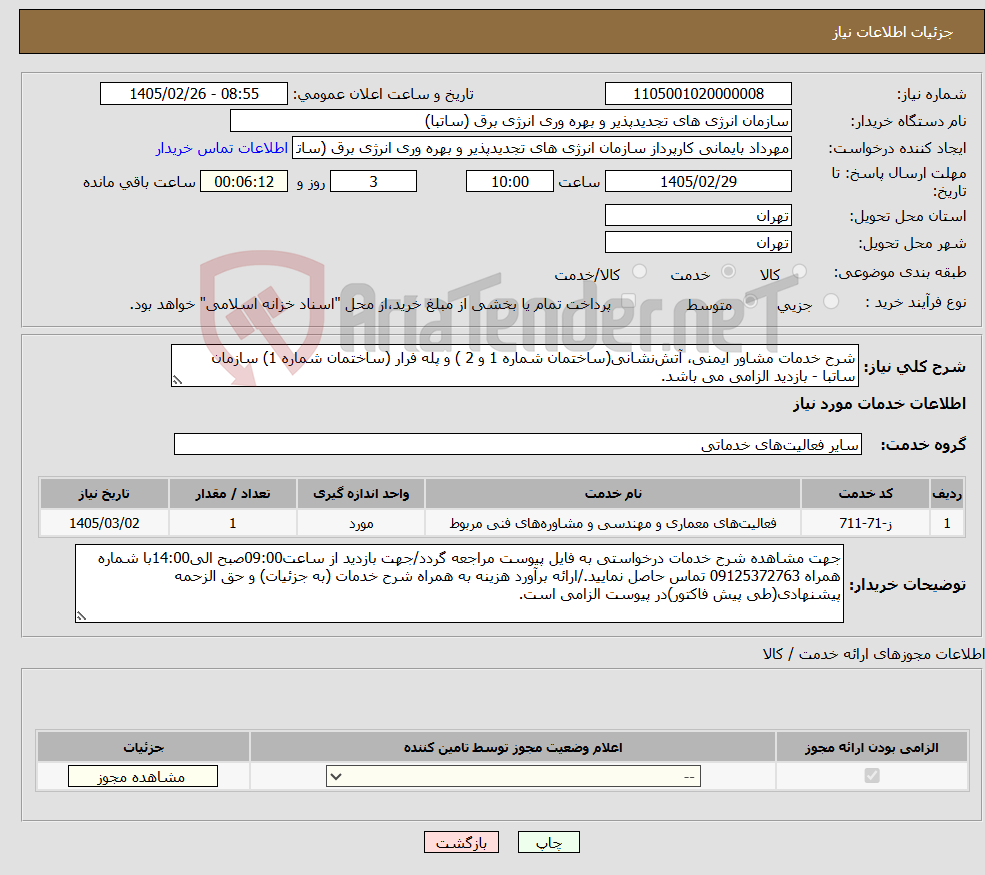Click the announcement date field 1405/02/26 - 08:55
985x875 pixels.
coord(193,94)
